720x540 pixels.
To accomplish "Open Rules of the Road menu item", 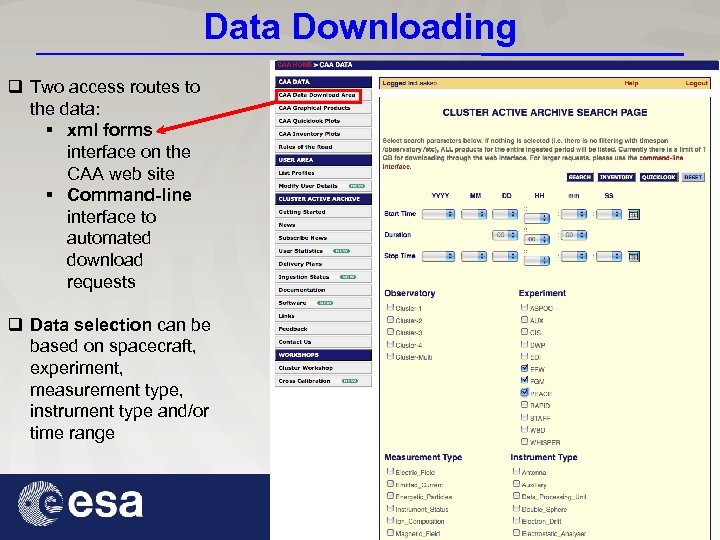I will point(323,147).
